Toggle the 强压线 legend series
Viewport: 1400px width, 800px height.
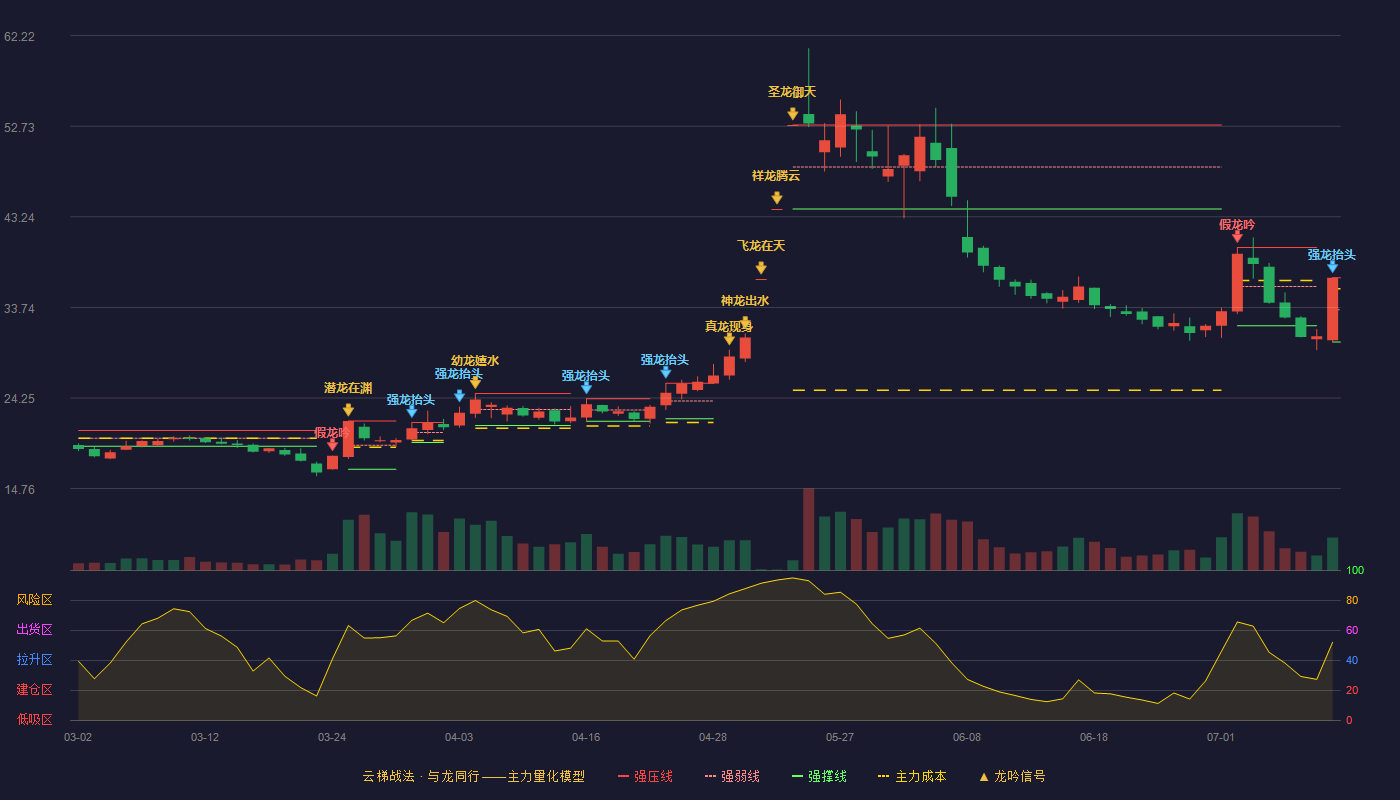[x=645, y=776]
